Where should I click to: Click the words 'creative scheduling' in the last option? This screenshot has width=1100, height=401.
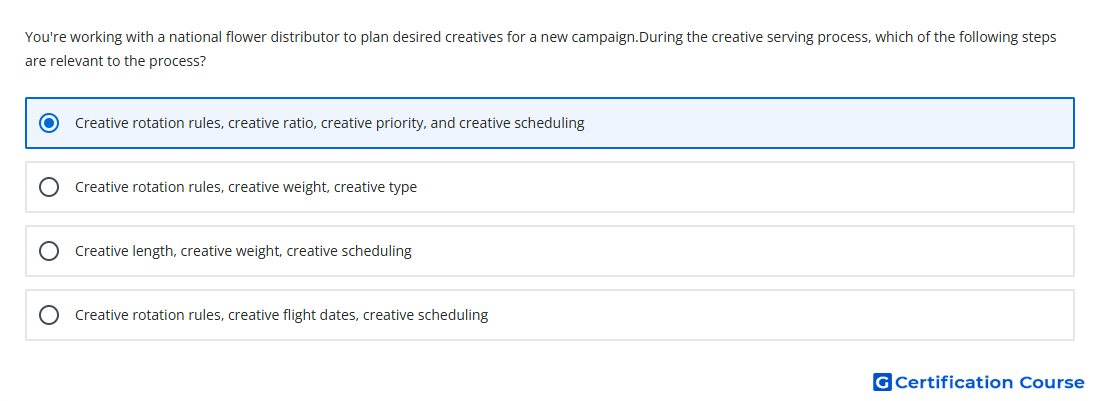(x=426, y=315)
